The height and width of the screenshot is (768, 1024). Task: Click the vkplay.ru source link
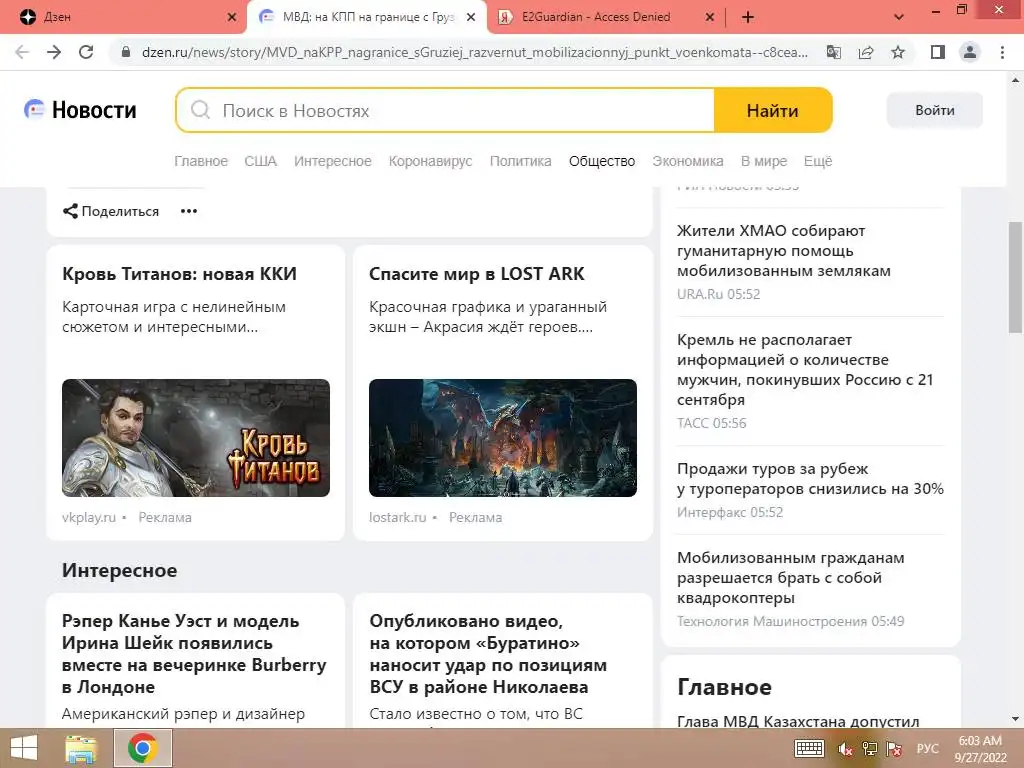[x=89, y=517]
